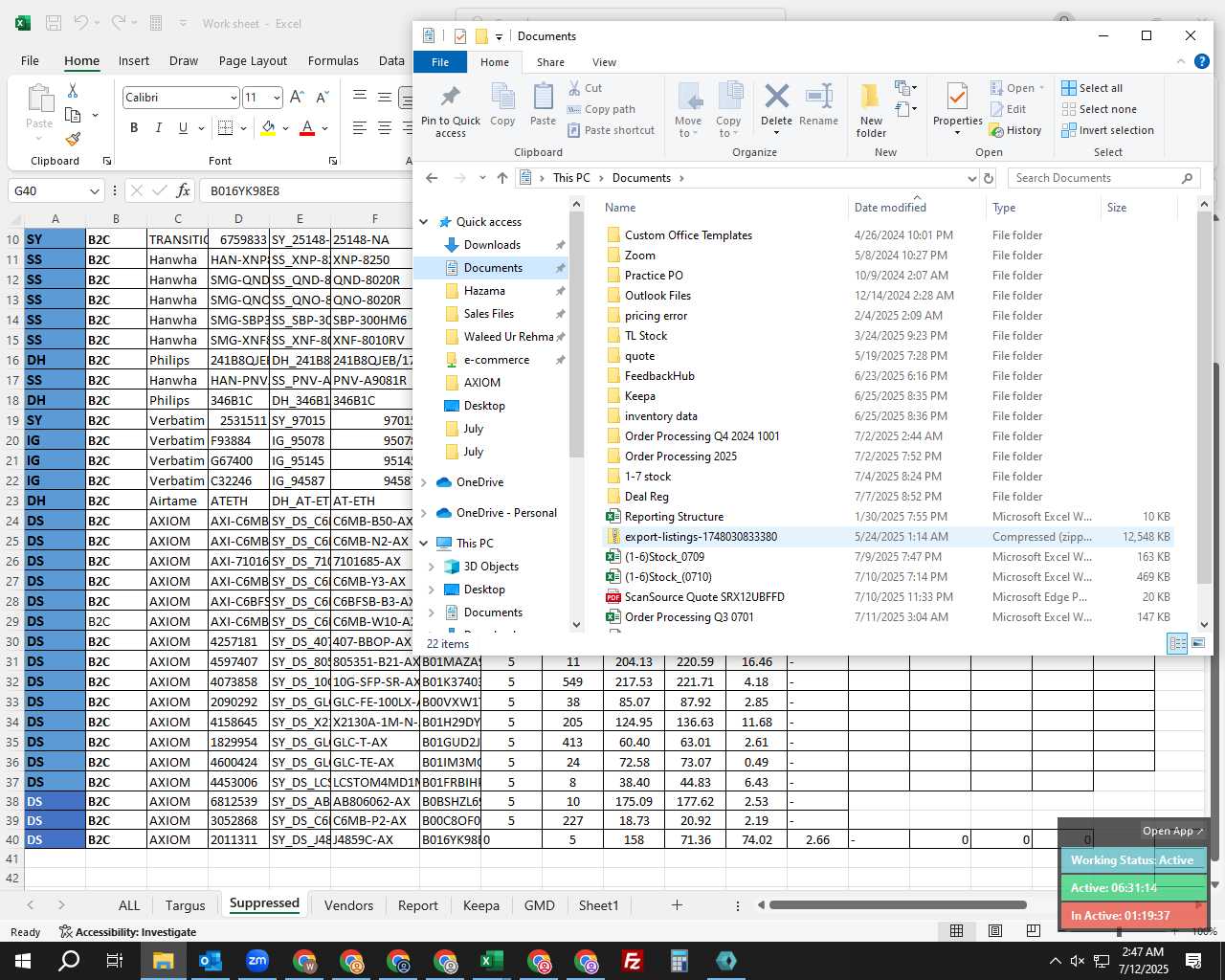Viewport: 1225px width, 980px height.
Task: Open Excel Formulas ribbon tab
Action: [x=333, y=60]
